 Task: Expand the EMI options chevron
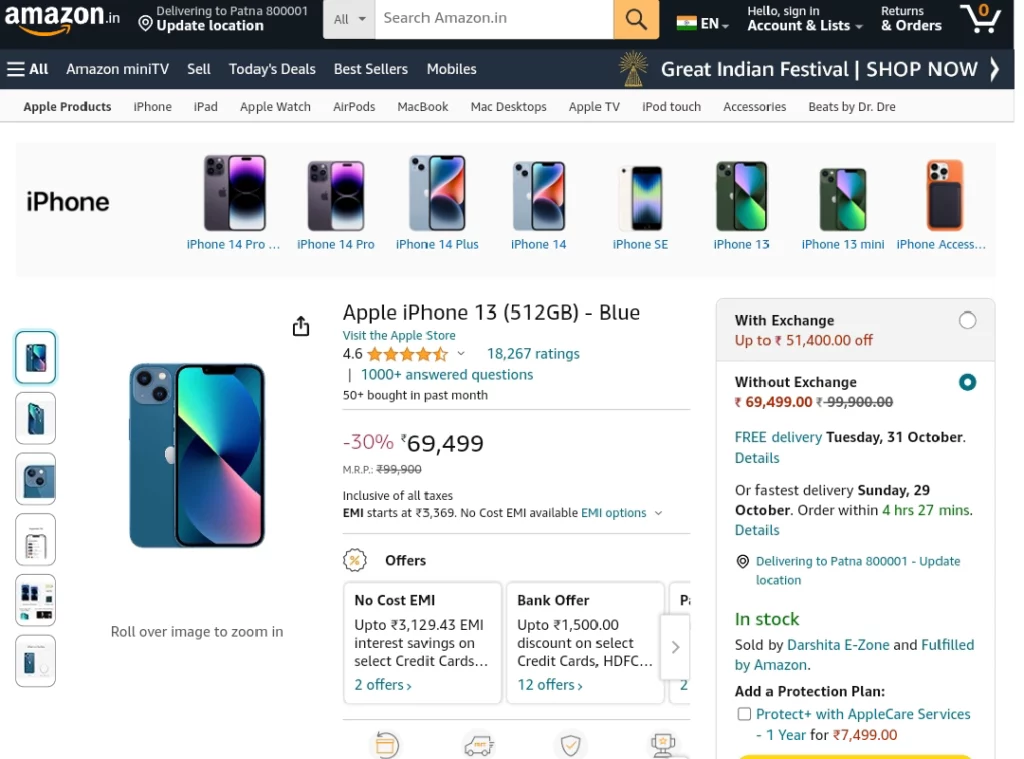[x=658, y=513]
